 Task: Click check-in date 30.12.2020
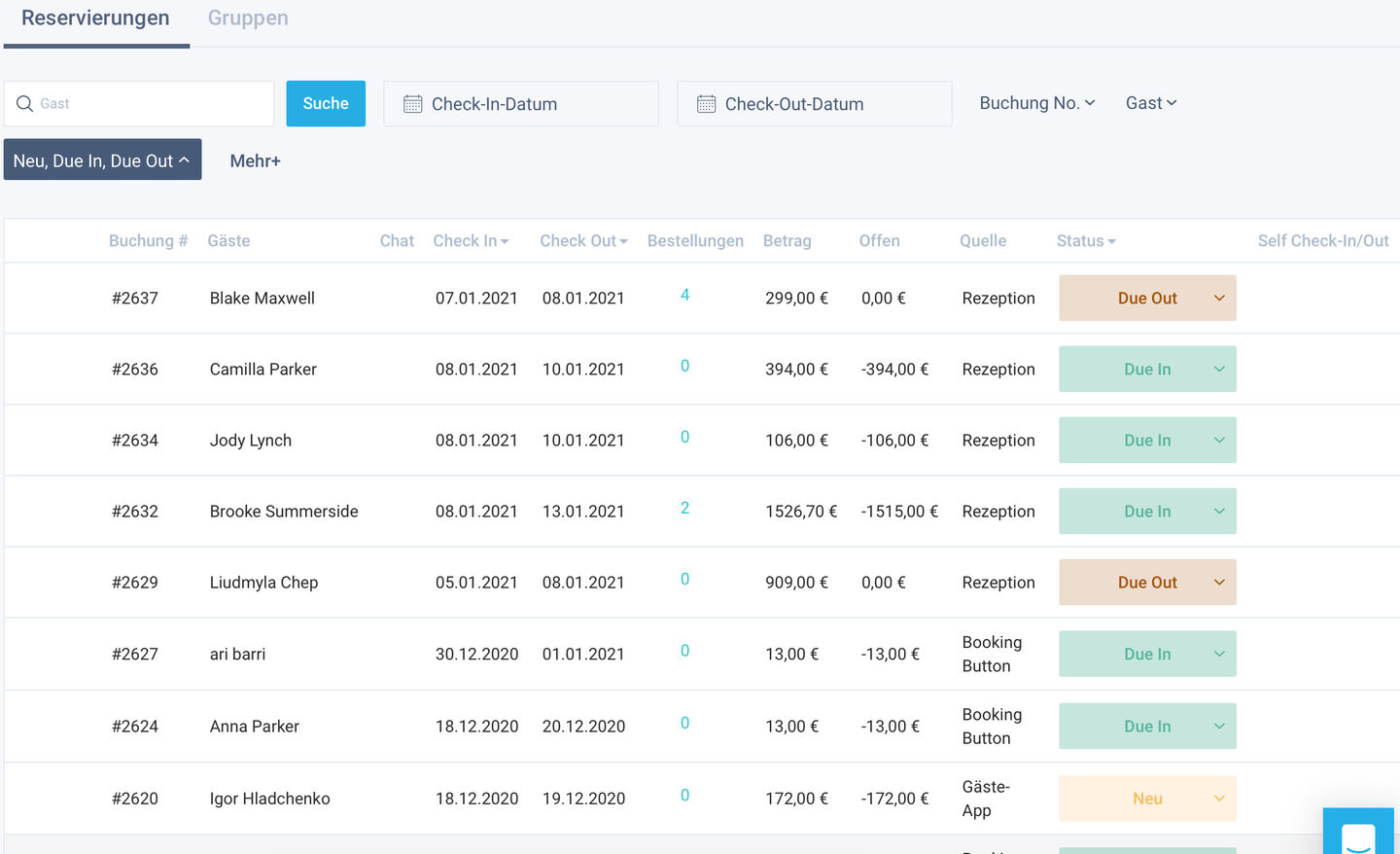pos(476,655)
